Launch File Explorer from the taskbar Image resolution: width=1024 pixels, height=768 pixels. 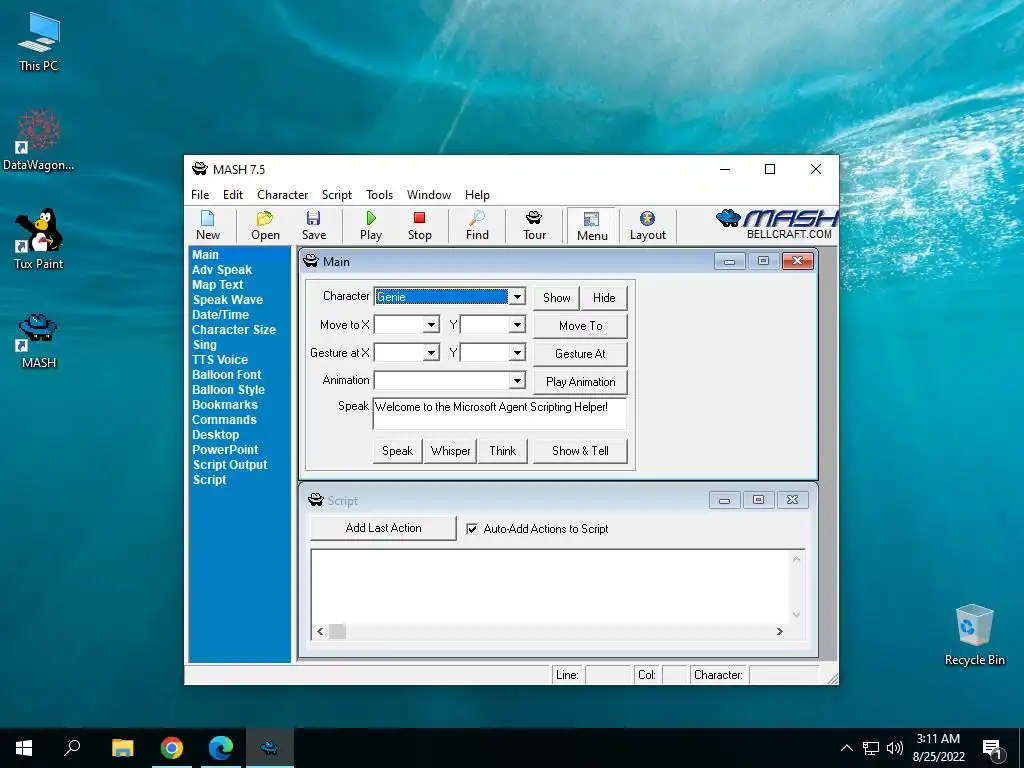click(x=122, y=748)
